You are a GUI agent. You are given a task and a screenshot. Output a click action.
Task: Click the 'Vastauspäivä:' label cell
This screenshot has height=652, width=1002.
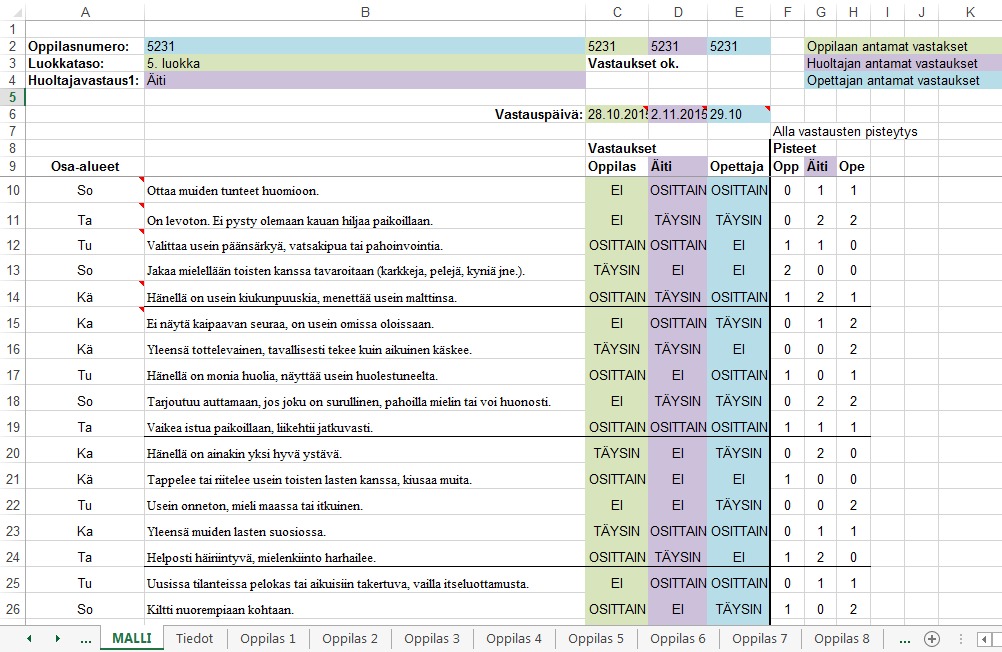click(539, 114)
